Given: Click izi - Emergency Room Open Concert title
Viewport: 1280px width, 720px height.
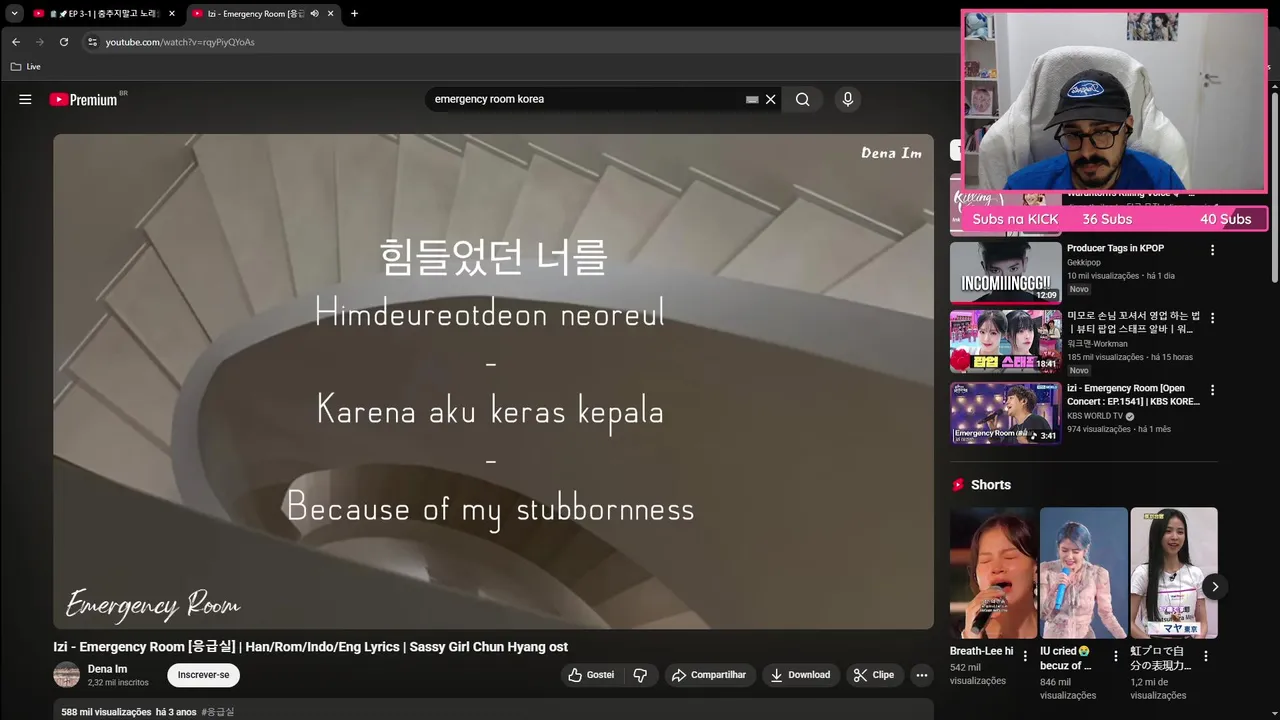Looking at the screenshot, I should point(1133,394).
